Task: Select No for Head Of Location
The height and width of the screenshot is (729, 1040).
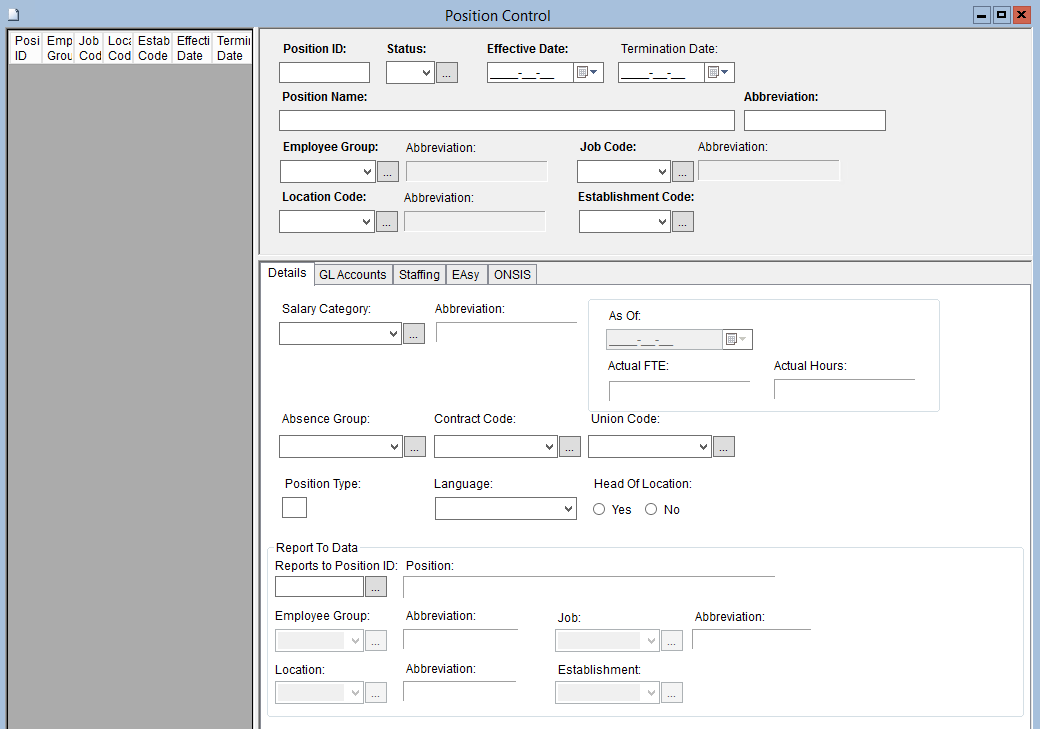Action: coord(651,510)
